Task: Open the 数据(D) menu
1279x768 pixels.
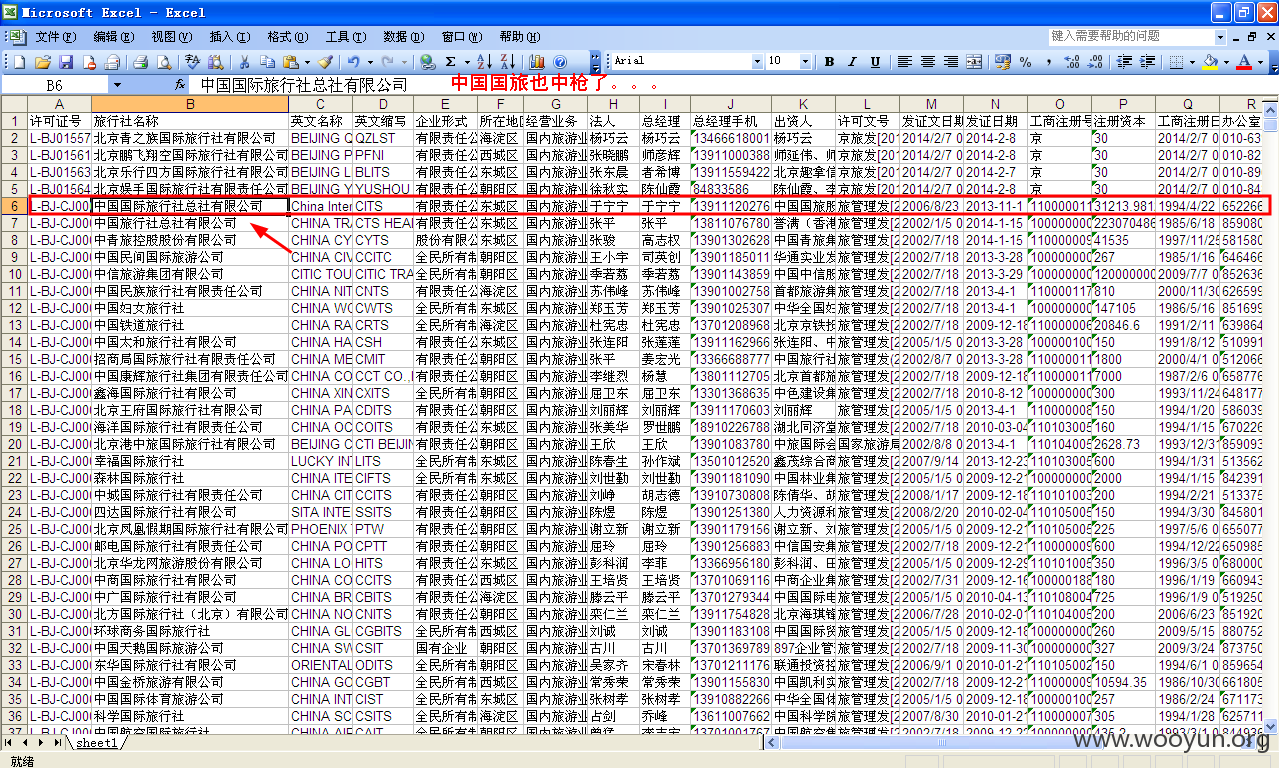Action: pyautogui.click(x=403, y=36)
